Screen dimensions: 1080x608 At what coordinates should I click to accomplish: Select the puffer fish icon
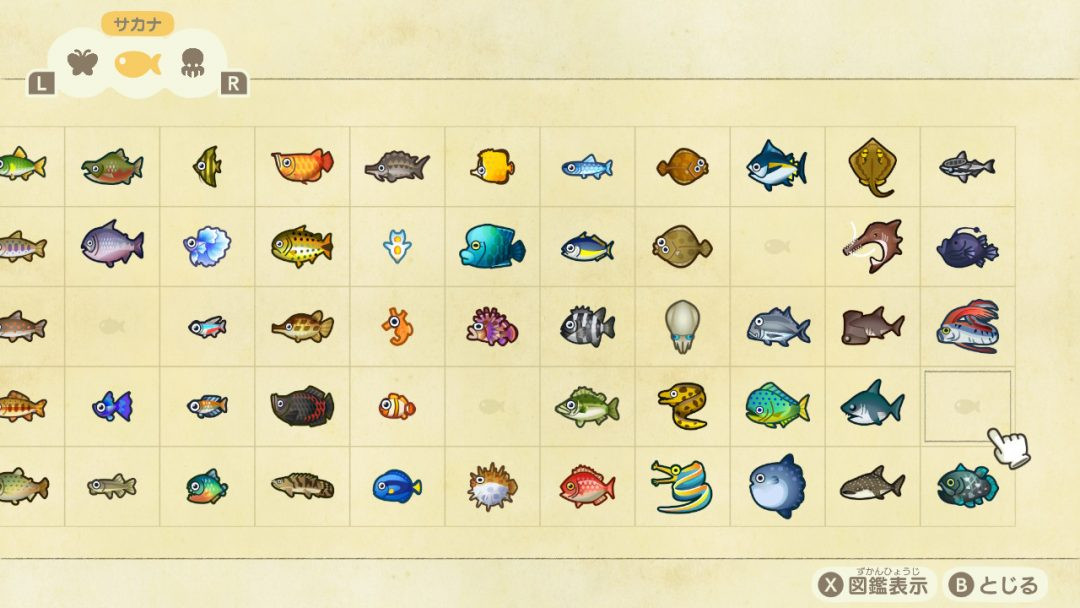tap(491, 487)
